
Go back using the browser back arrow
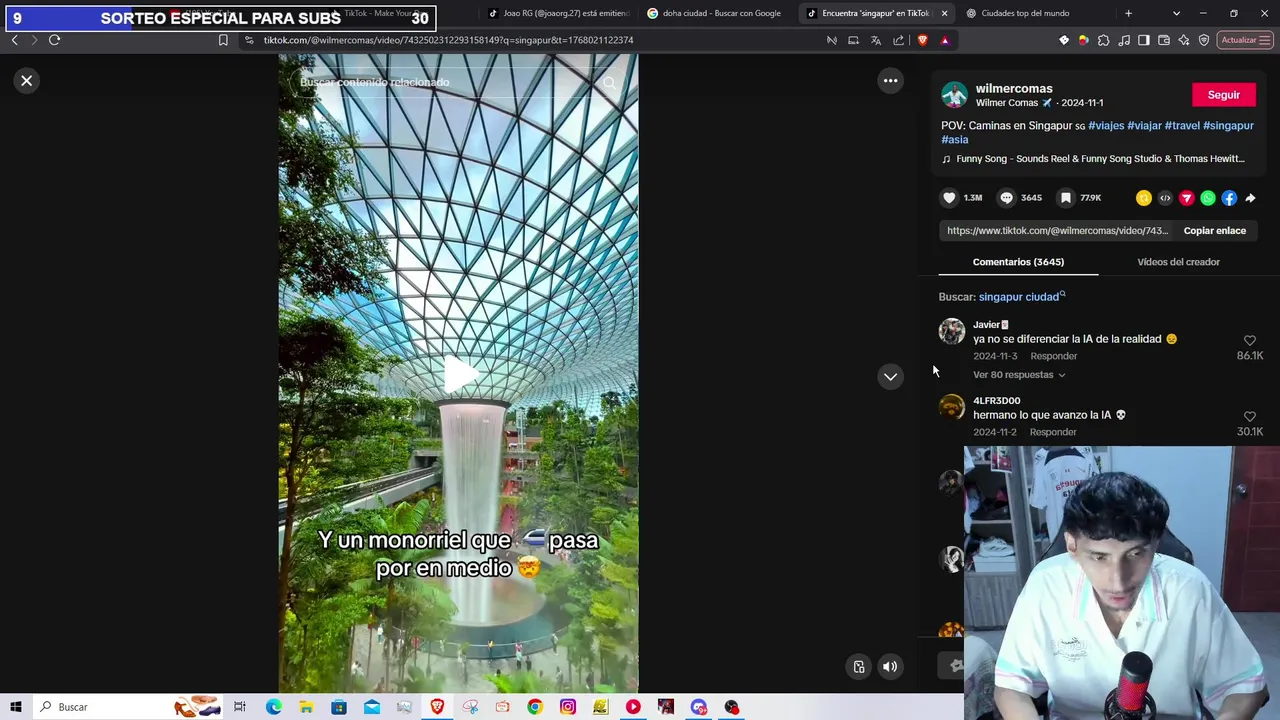(14, 40)
